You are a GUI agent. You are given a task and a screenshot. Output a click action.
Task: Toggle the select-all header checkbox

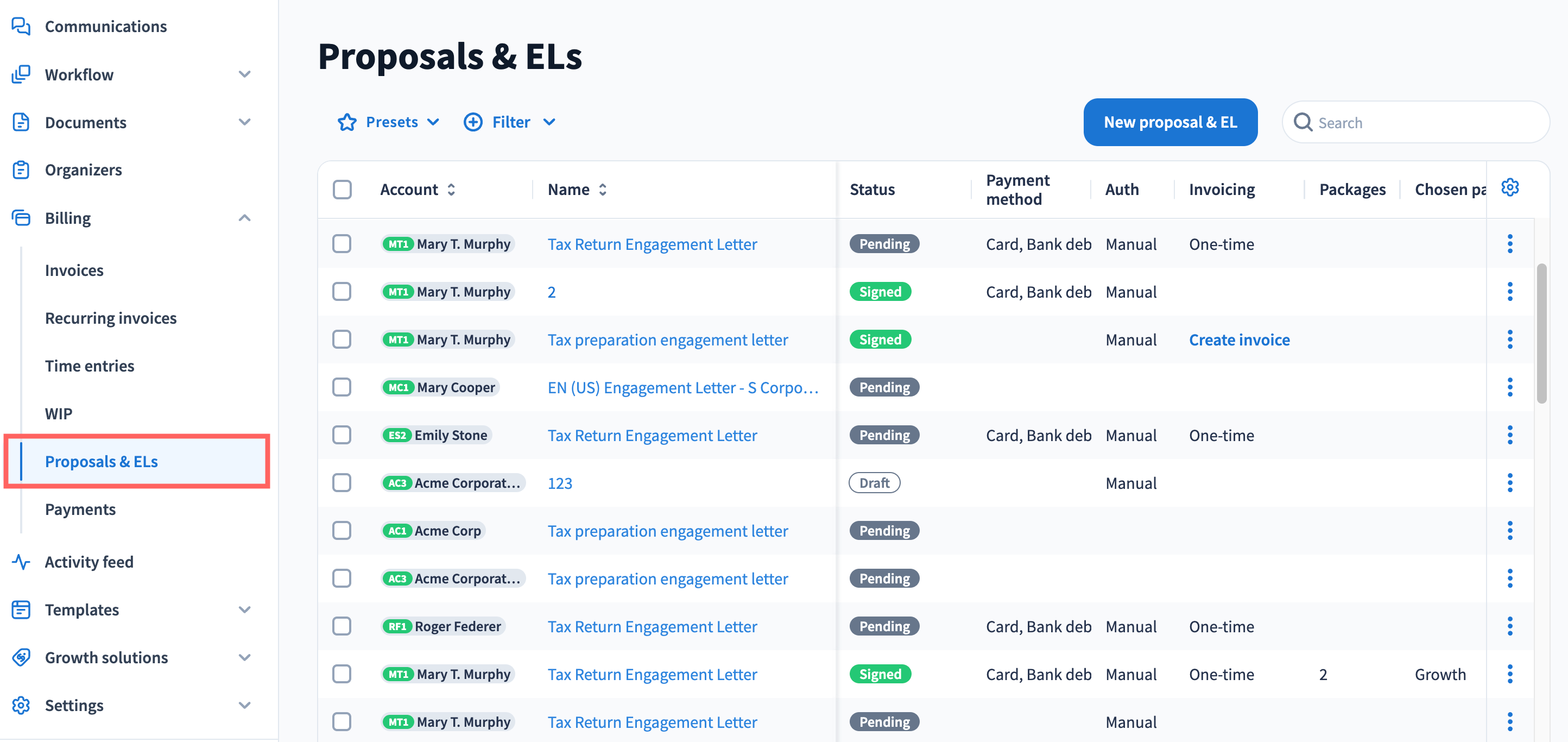[342, 190]
